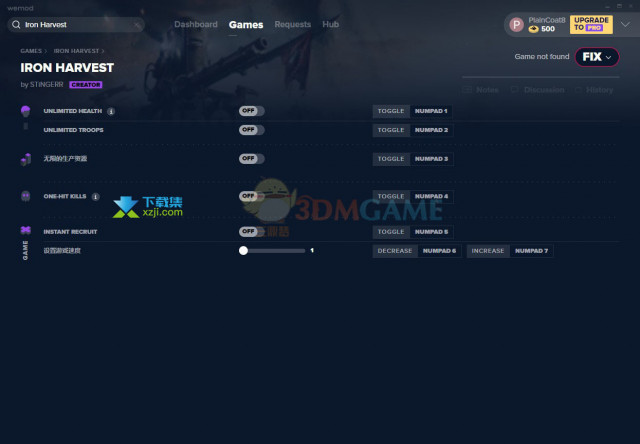The height and width of the screenshot is (444, 640).
Task: Change the NUMPAD 1 hotkey
Action: pyautogui.click(x=431, y=111)
